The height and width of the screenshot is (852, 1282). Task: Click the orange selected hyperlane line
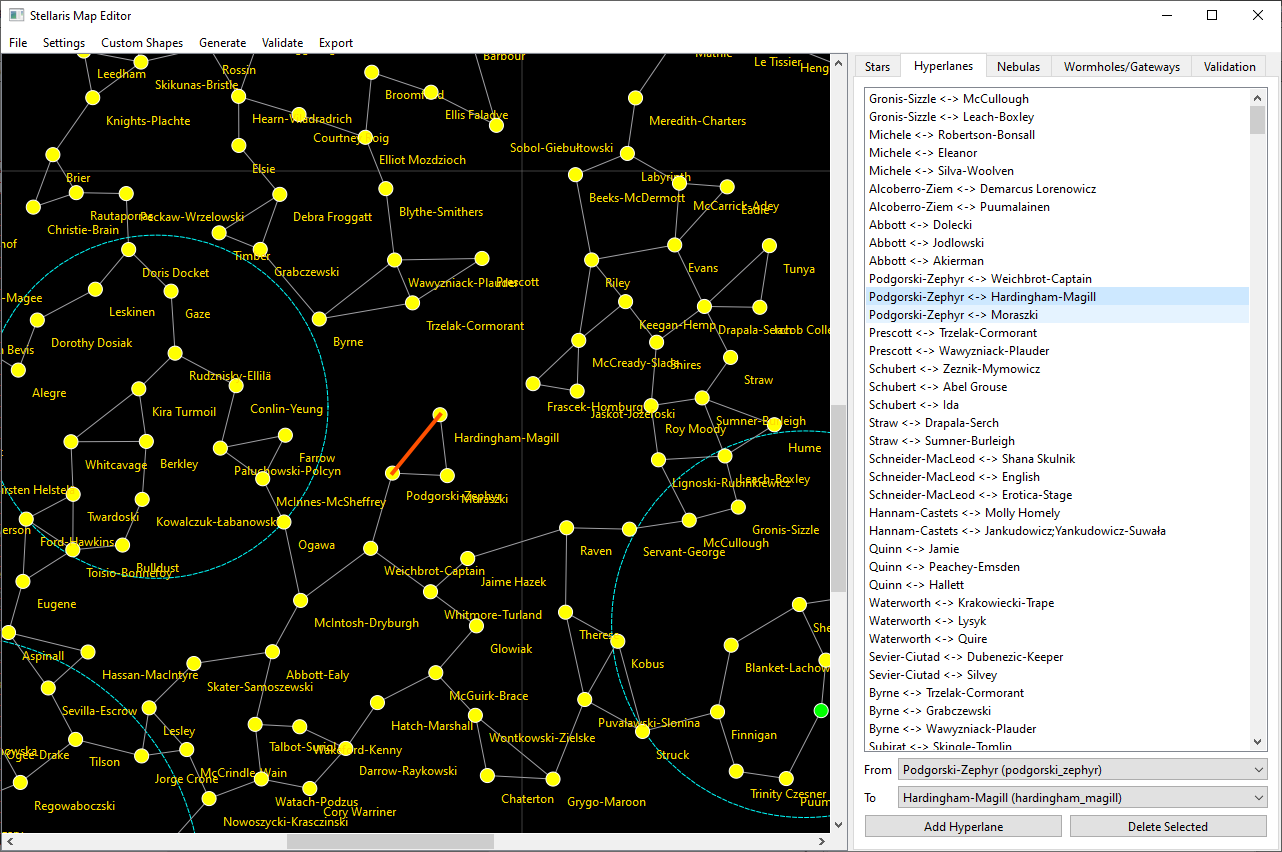416,443
